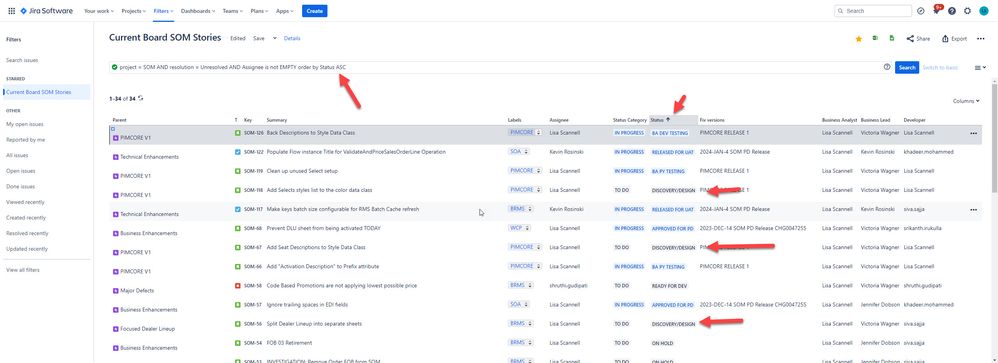Open the help question mark icon
The width and height of the screenshot is (998, 363).
952,11
